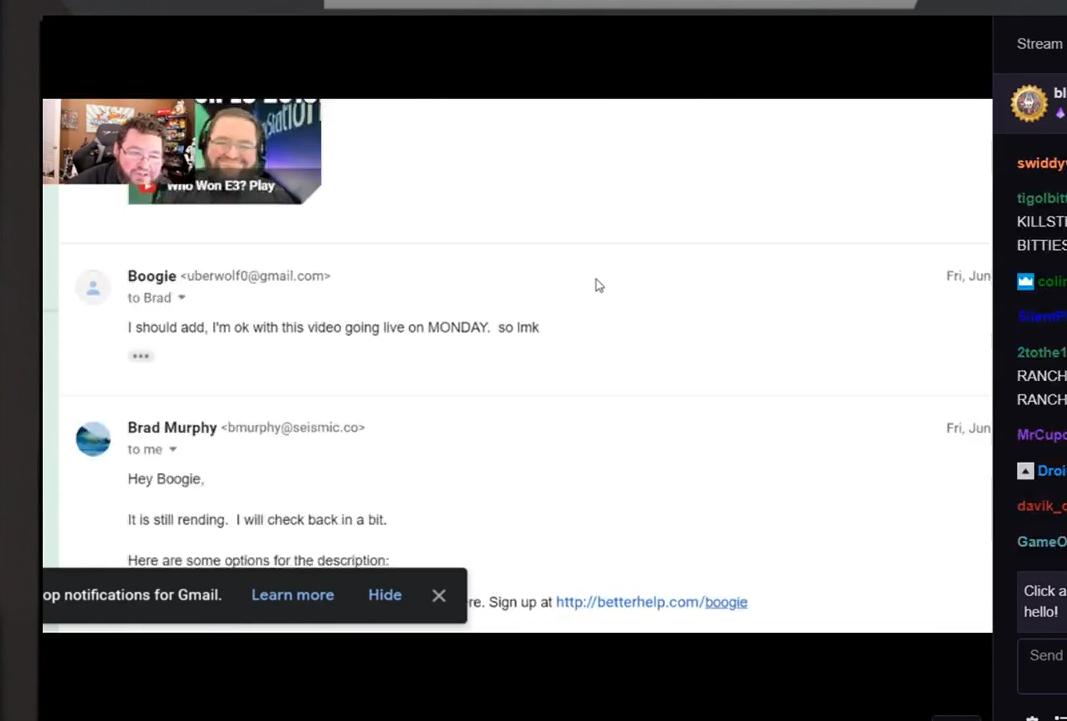
Task: Open tigolbitt username in chat
Action: 1042,198
